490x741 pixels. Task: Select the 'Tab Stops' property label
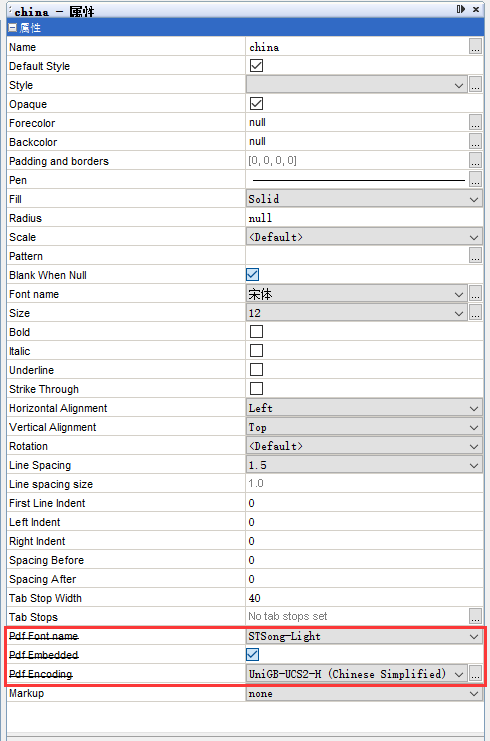33,617
